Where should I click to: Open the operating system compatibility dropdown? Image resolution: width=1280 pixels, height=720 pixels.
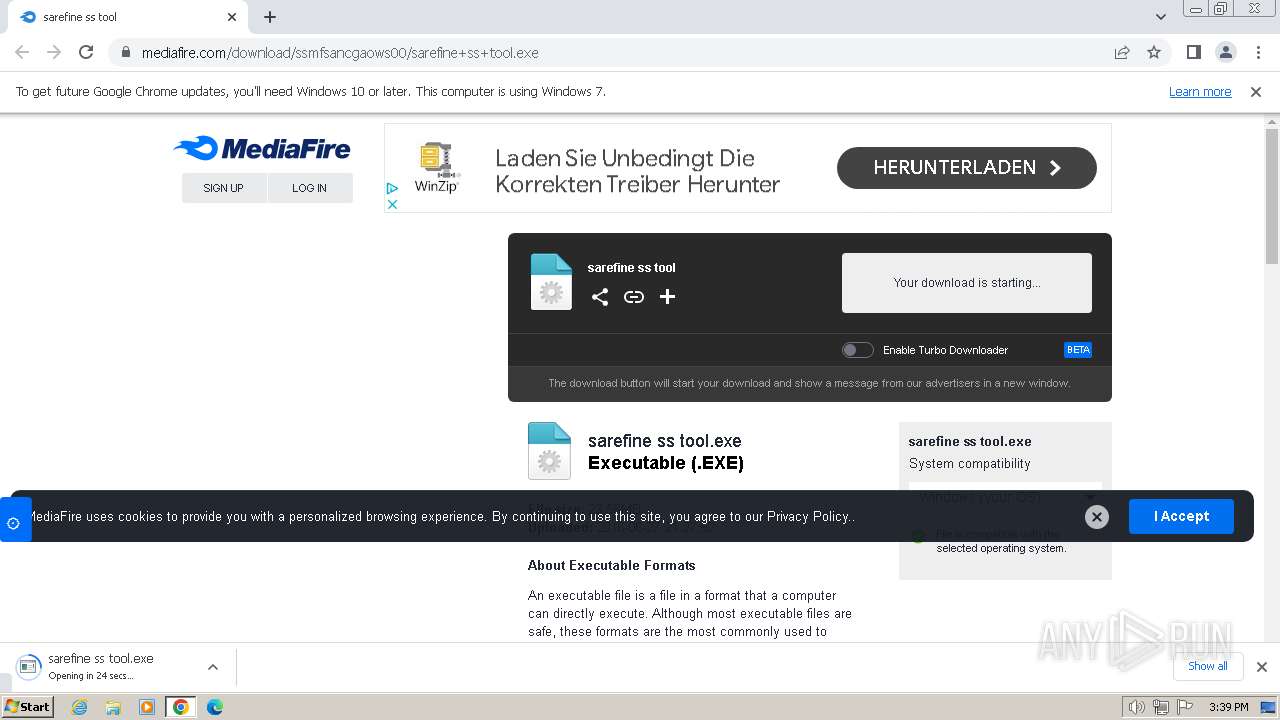(1006, 497)
